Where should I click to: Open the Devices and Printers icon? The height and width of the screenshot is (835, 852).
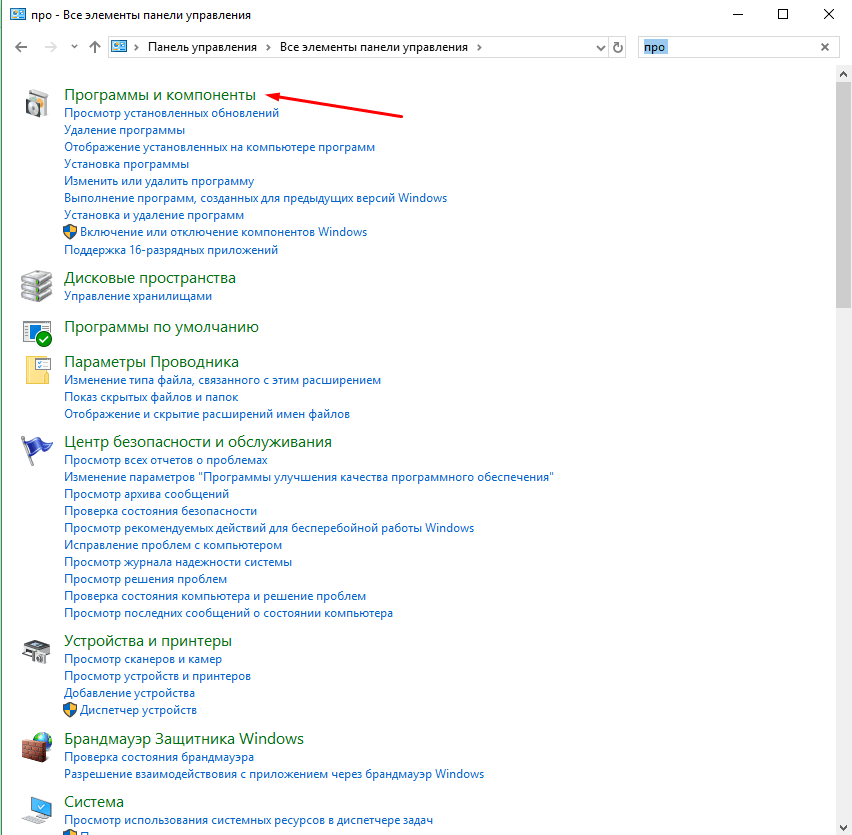click(x=36, y=650)
